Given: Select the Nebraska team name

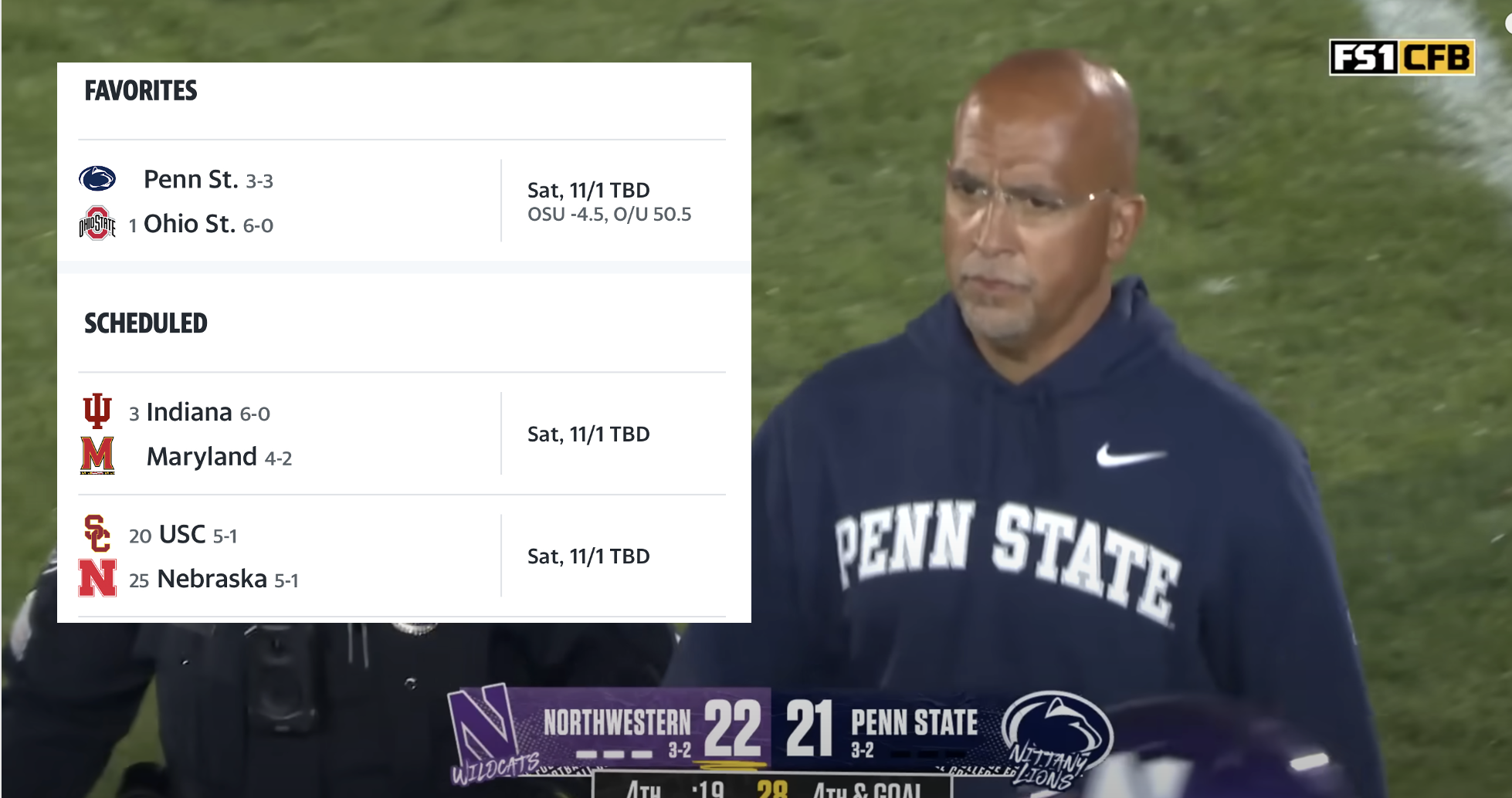Looking at the screenshot, I should coord(212,579).
